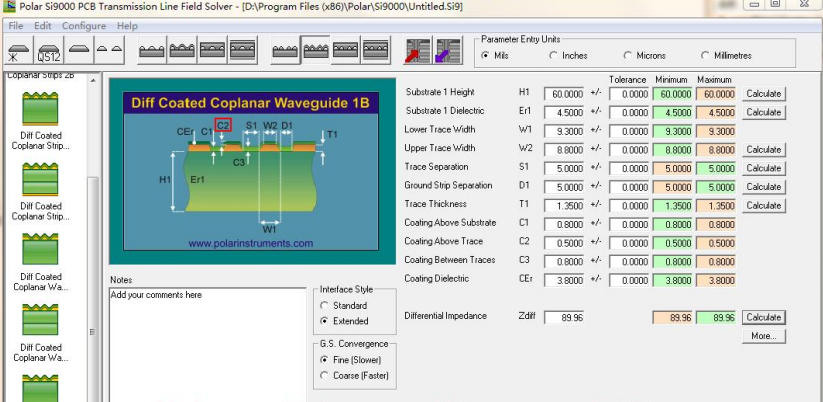Screen dimensions: 823x402
Task: Open the File menu
Action: pos(16,25)
